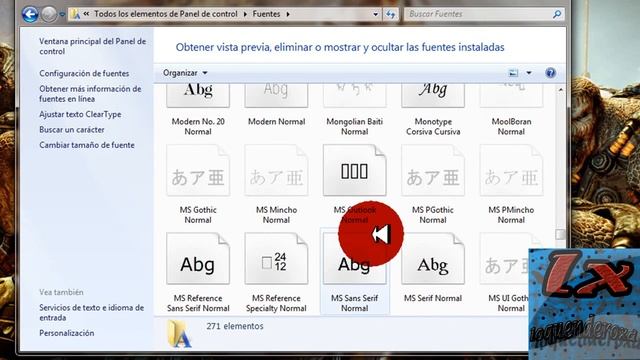Click the Fonts folder icon in details pane
The image size is (640, 360).
179,333
